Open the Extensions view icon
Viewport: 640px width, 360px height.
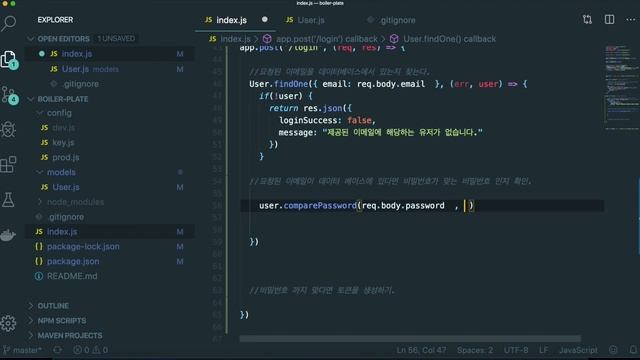(x=8, y=164)
